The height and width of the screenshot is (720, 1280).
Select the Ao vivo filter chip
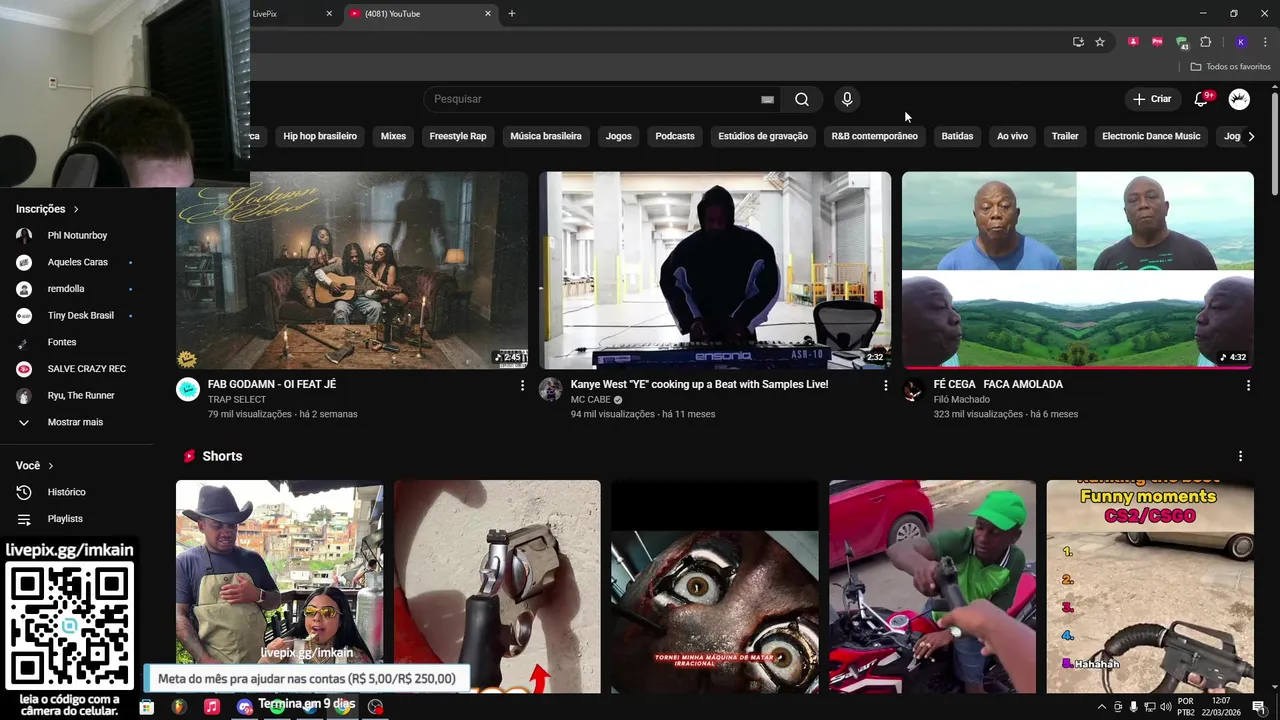click(1012, 136)
